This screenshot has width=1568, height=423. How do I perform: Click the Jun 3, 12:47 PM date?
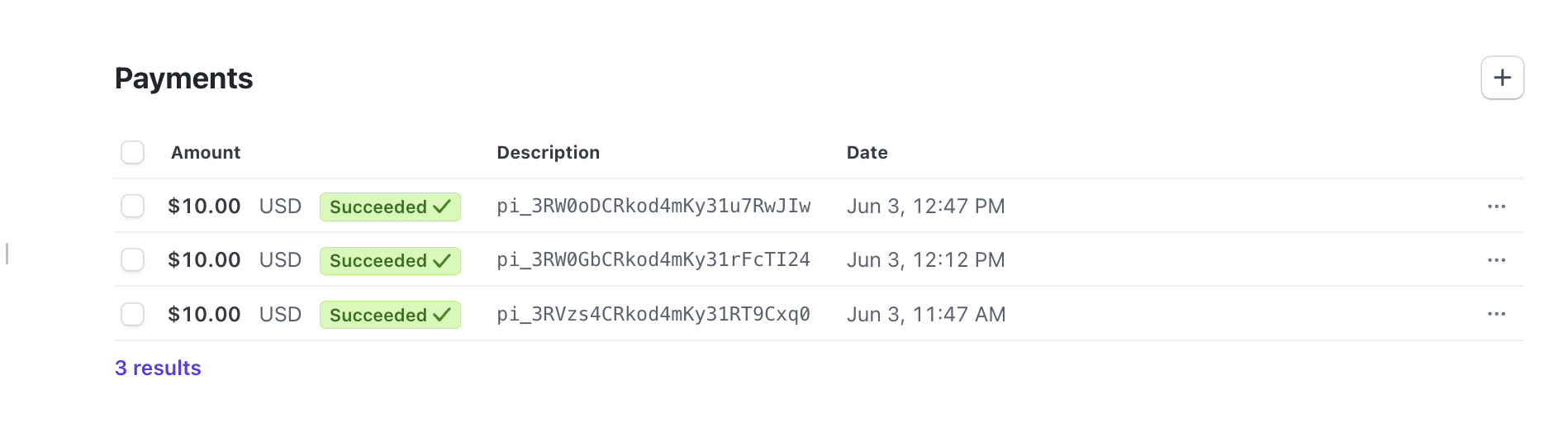tap(925, 207)
